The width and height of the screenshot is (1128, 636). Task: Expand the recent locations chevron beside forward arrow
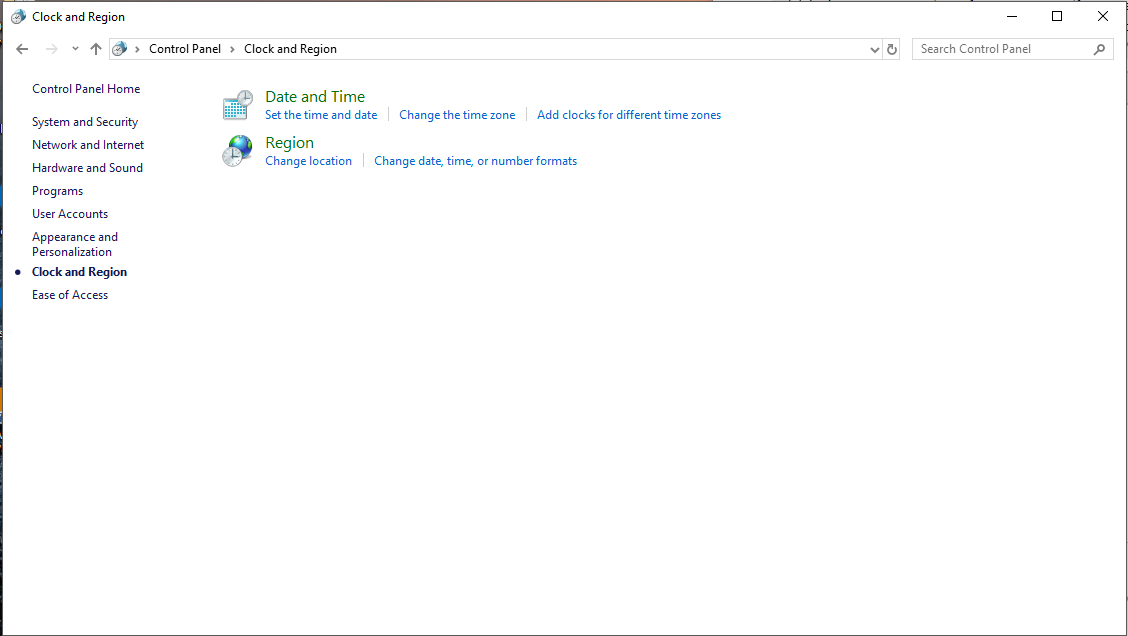74,48
